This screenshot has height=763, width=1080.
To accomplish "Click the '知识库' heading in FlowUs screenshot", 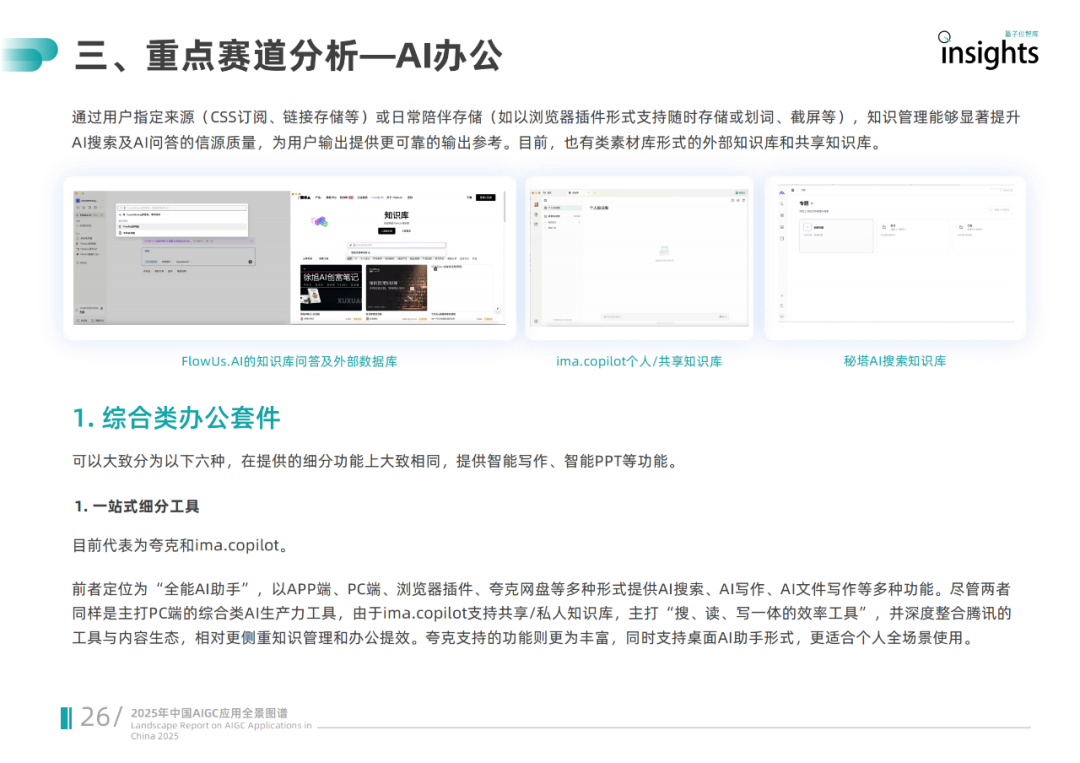I will coord(396,216).
